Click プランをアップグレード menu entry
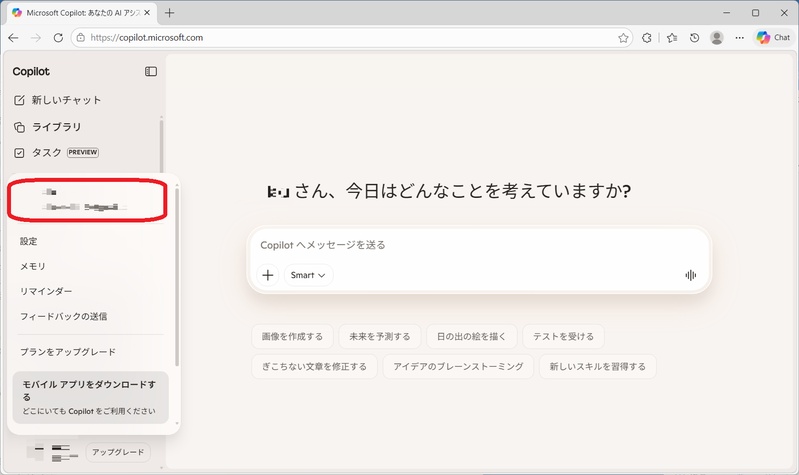 point(68,352)
